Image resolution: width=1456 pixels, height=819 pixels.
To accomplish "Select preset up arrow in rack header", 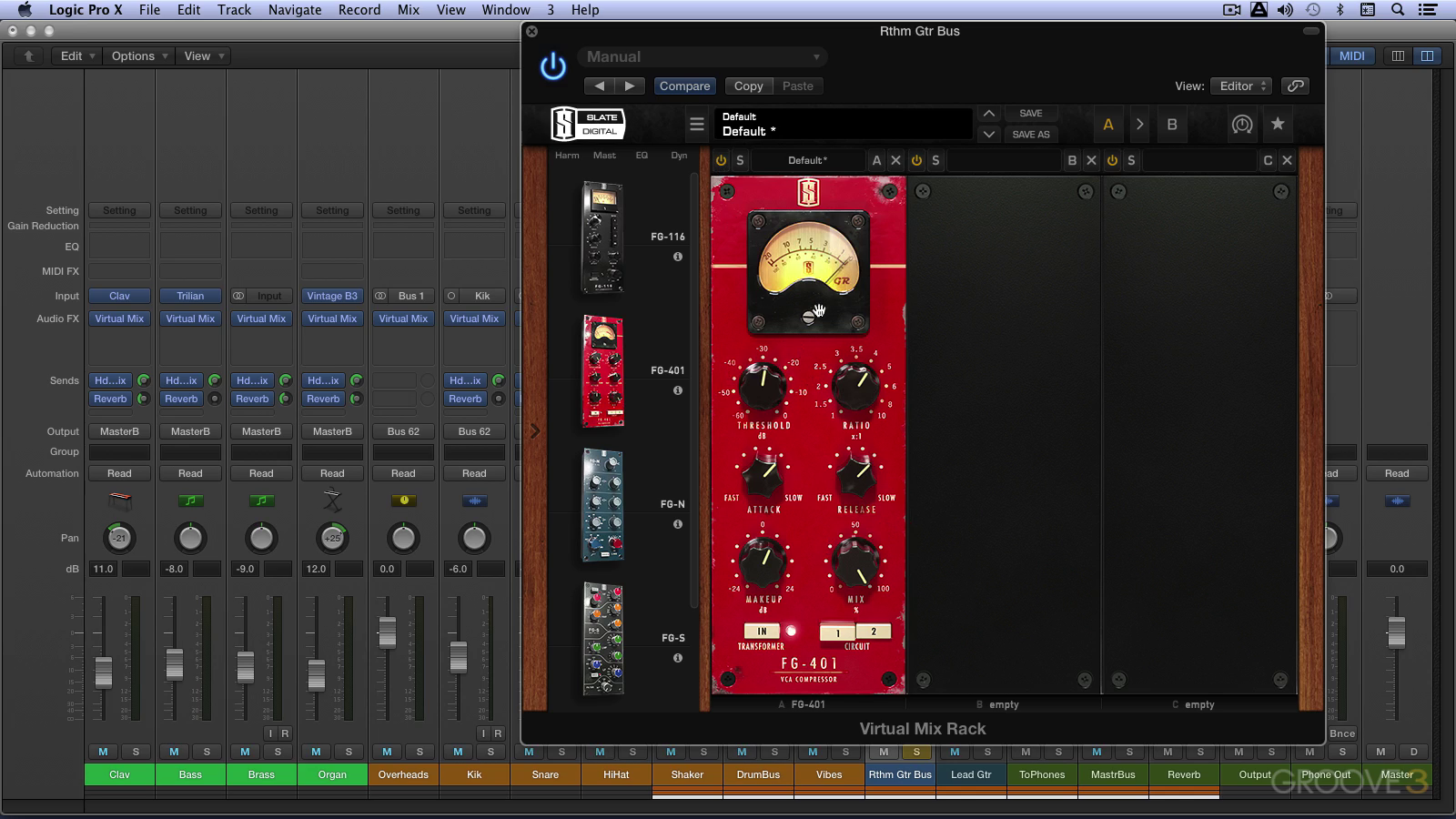I will point(988,114).
